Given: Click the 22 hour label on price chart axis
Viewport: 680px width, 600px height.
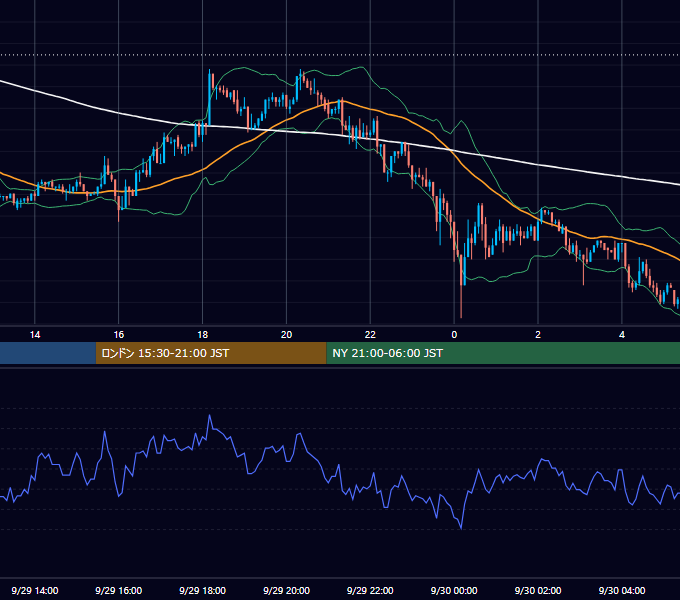Looking at the screenshot, I should click(x=370, y=335).
